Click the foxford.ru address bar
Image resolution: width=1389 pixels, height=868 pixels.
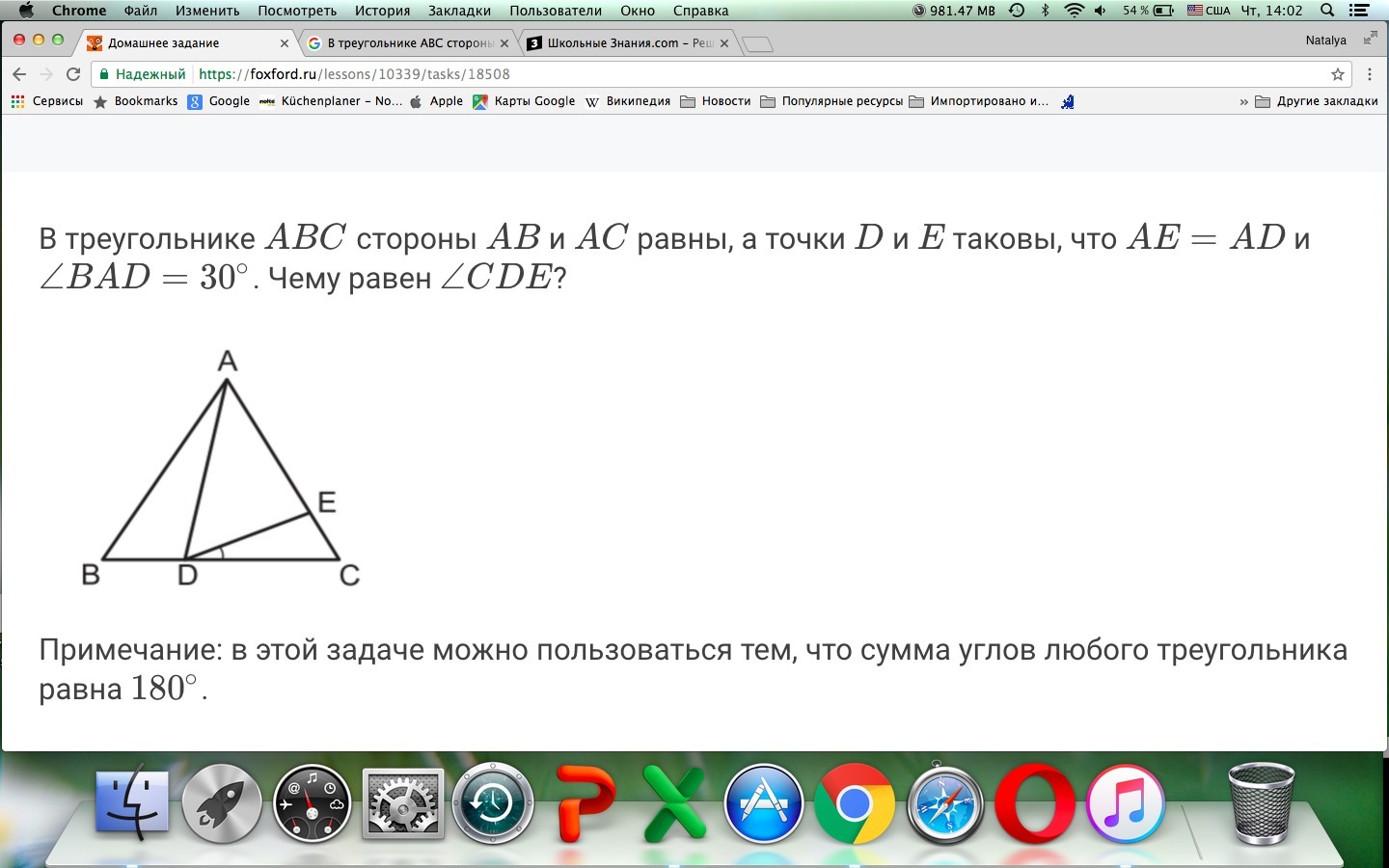(722, 74)
